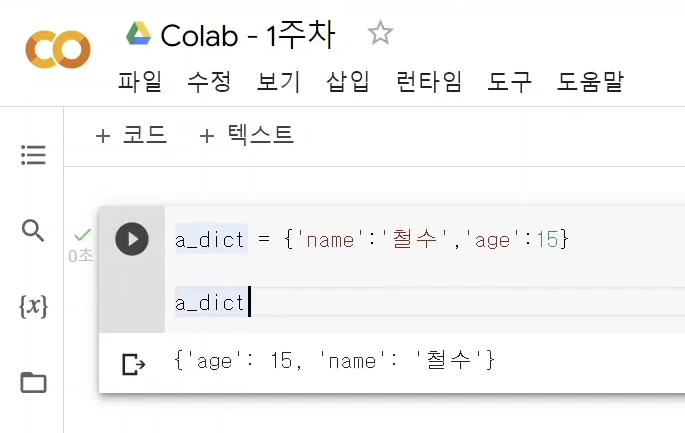Viewport: 685px width, 433px height.
Task: Click the 0초 execution time label
Action: point(81,256)
